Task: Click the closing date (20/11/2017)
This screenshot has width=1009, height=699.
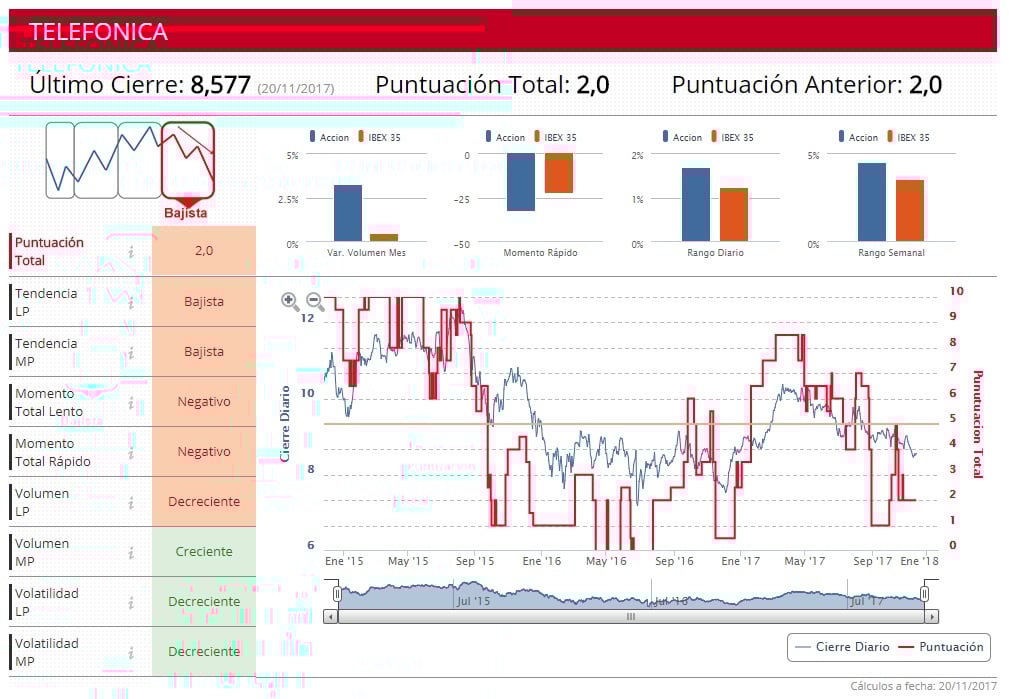Action: (295, 88)
